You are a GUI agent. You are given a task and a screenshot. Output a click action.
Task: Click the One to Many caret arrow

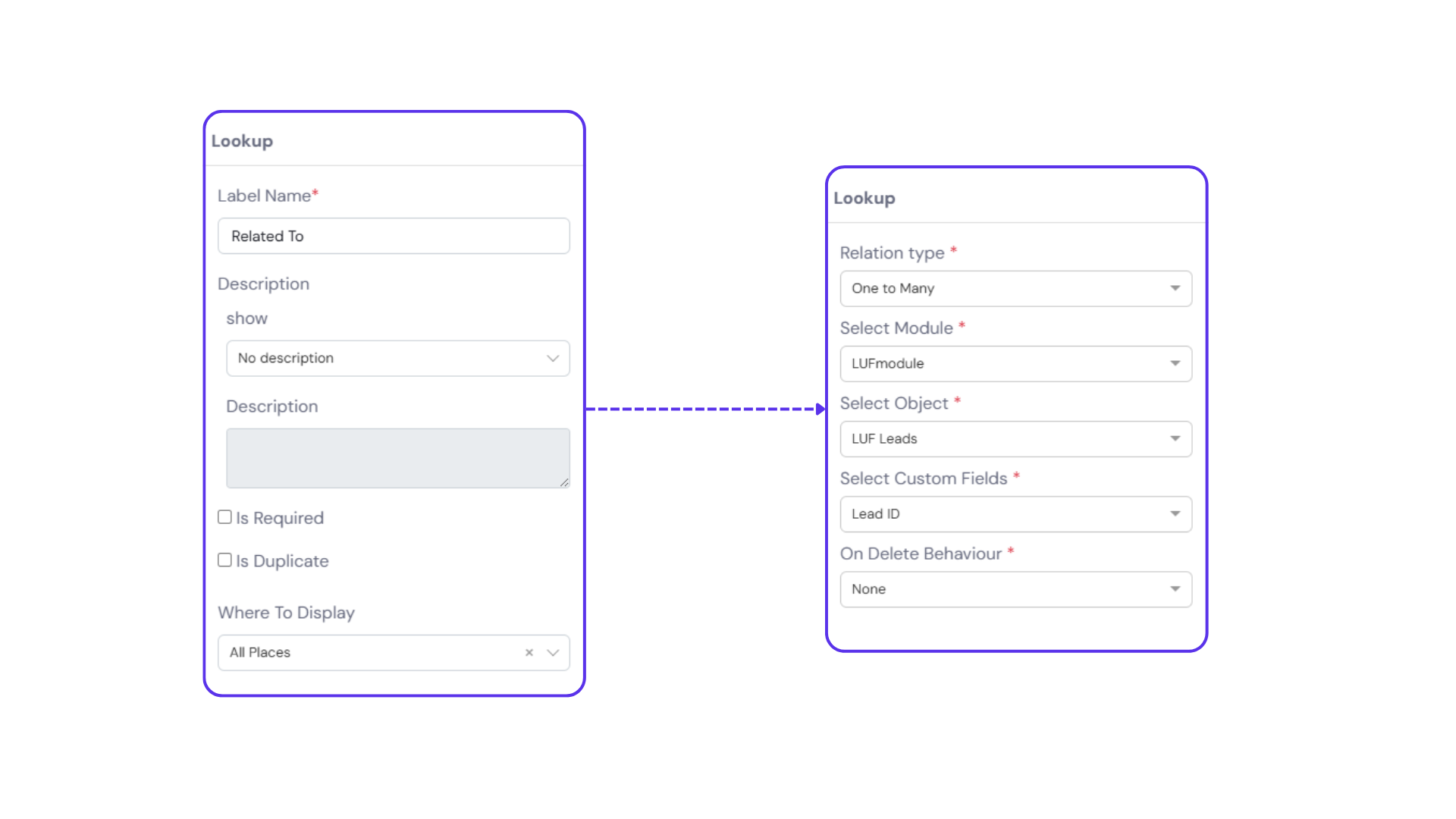coord(1175,288)
